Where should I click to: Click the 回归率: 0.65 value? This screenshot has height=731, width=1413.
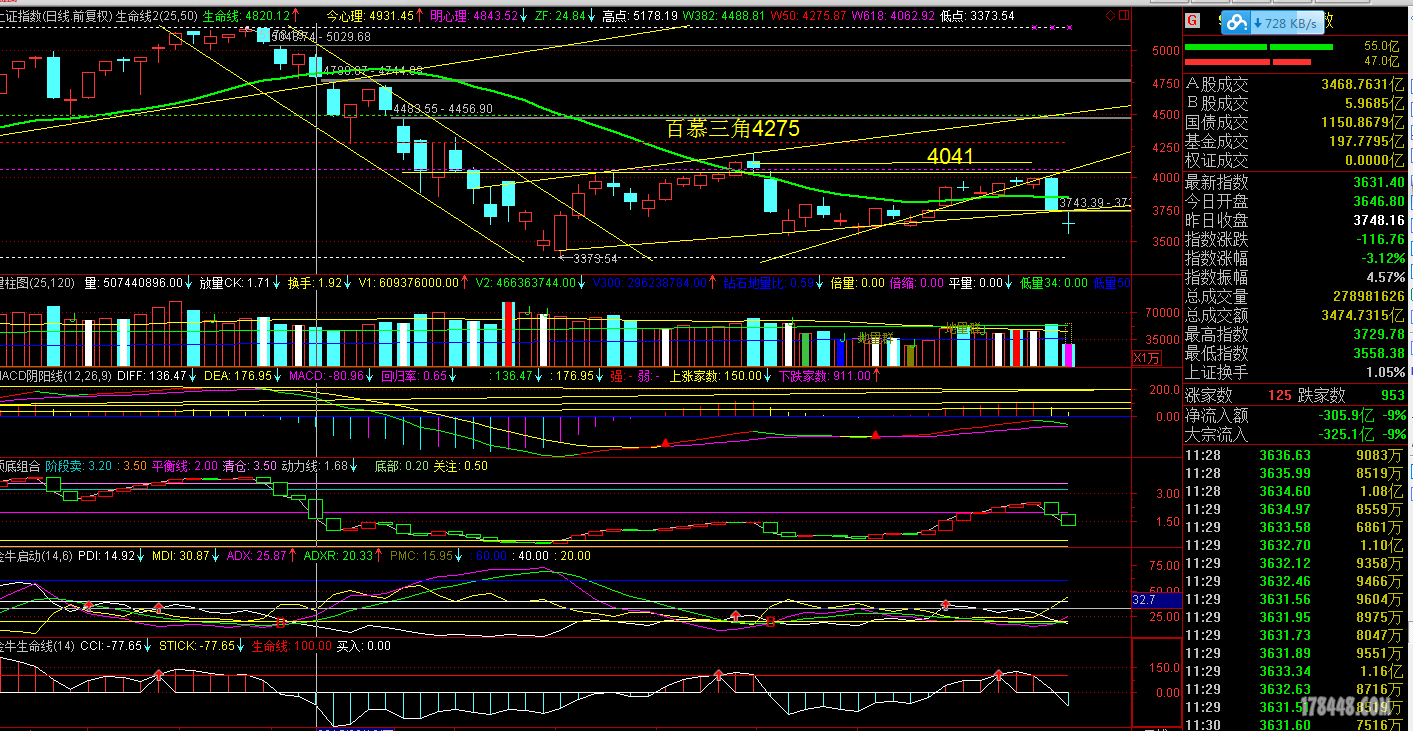pyautogui.click(x=415, y=375)
